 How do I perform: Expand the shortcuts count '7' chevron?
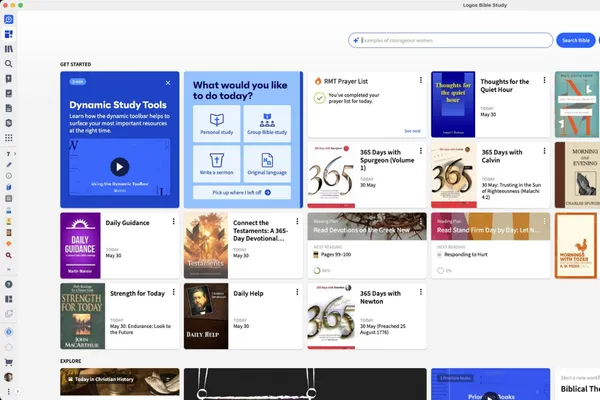pos(15,154)
